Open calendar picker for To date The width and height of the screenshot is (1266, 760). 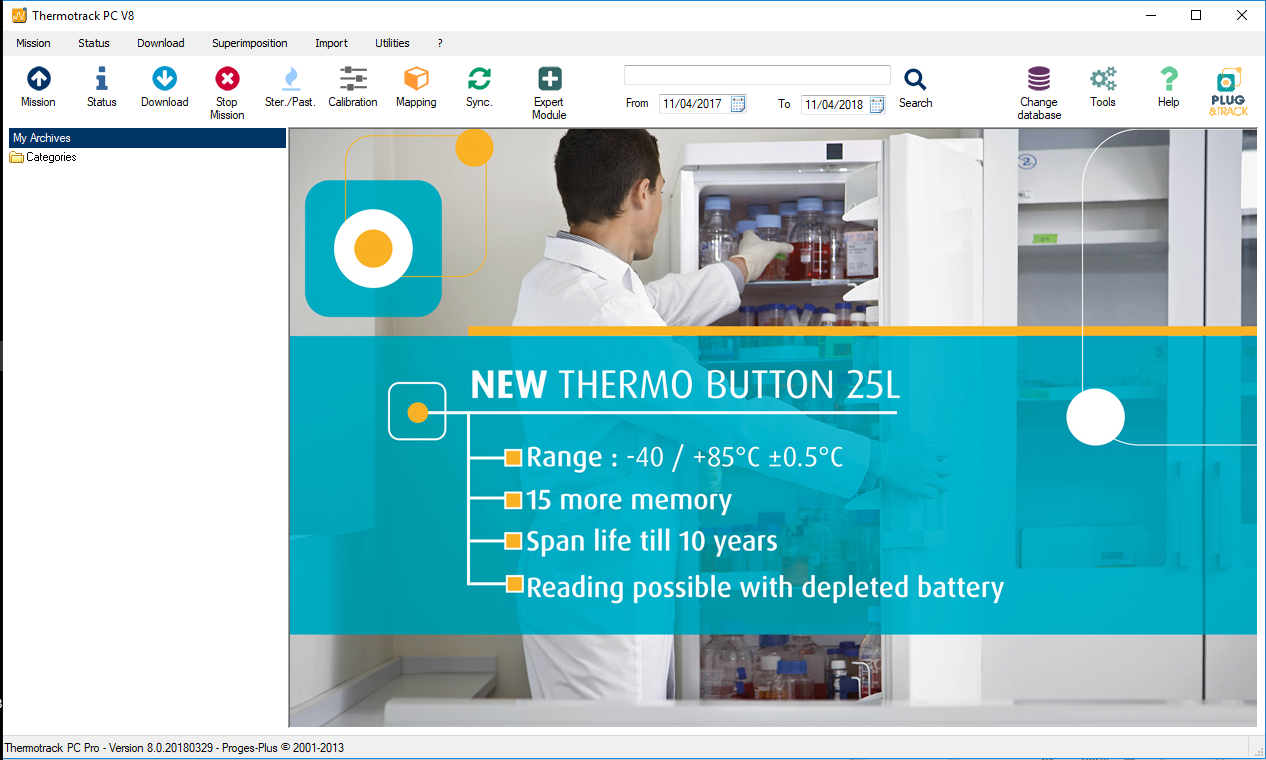(x=877, y=104)
